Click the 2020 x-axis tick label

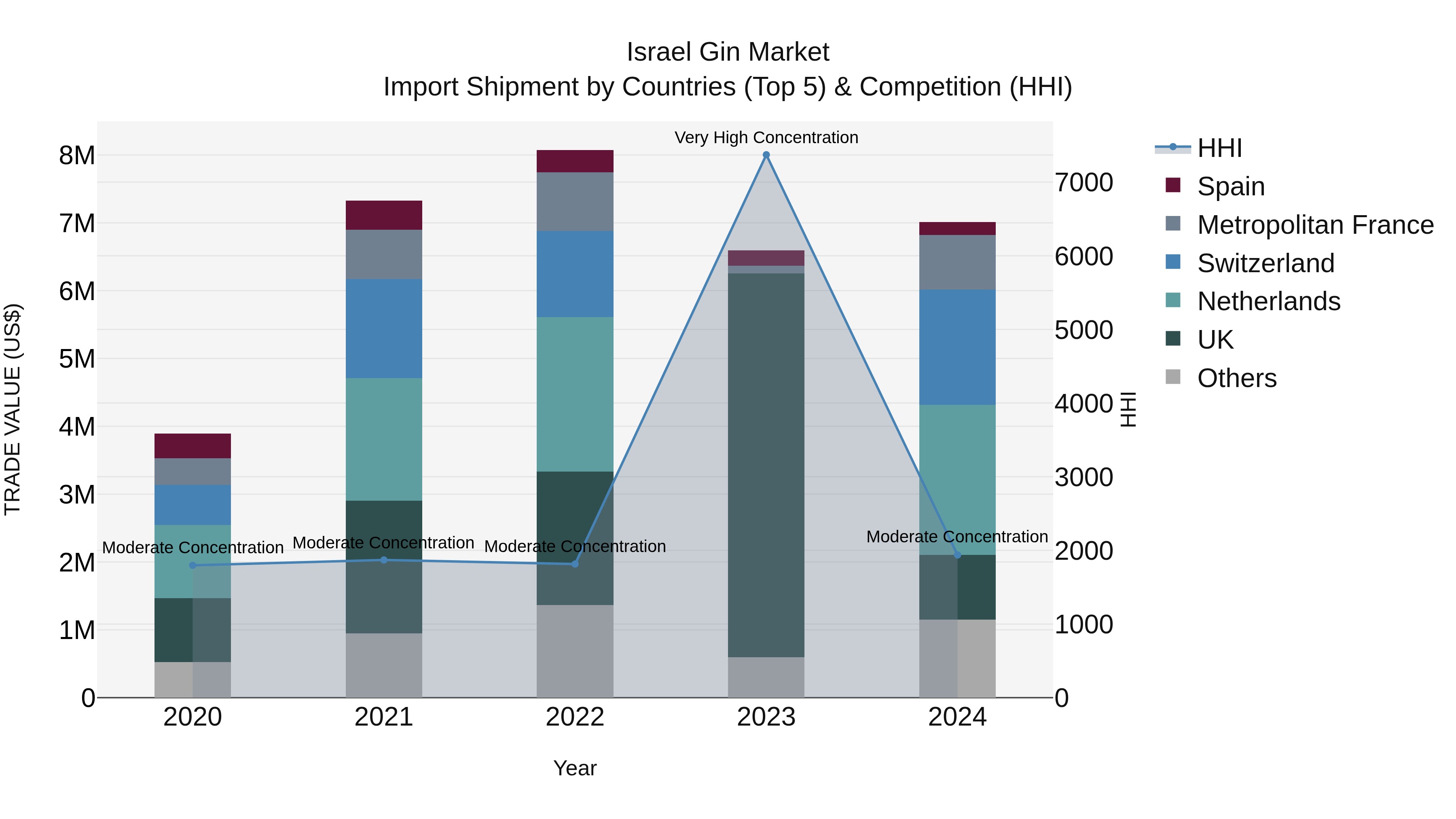click(193, 717)
